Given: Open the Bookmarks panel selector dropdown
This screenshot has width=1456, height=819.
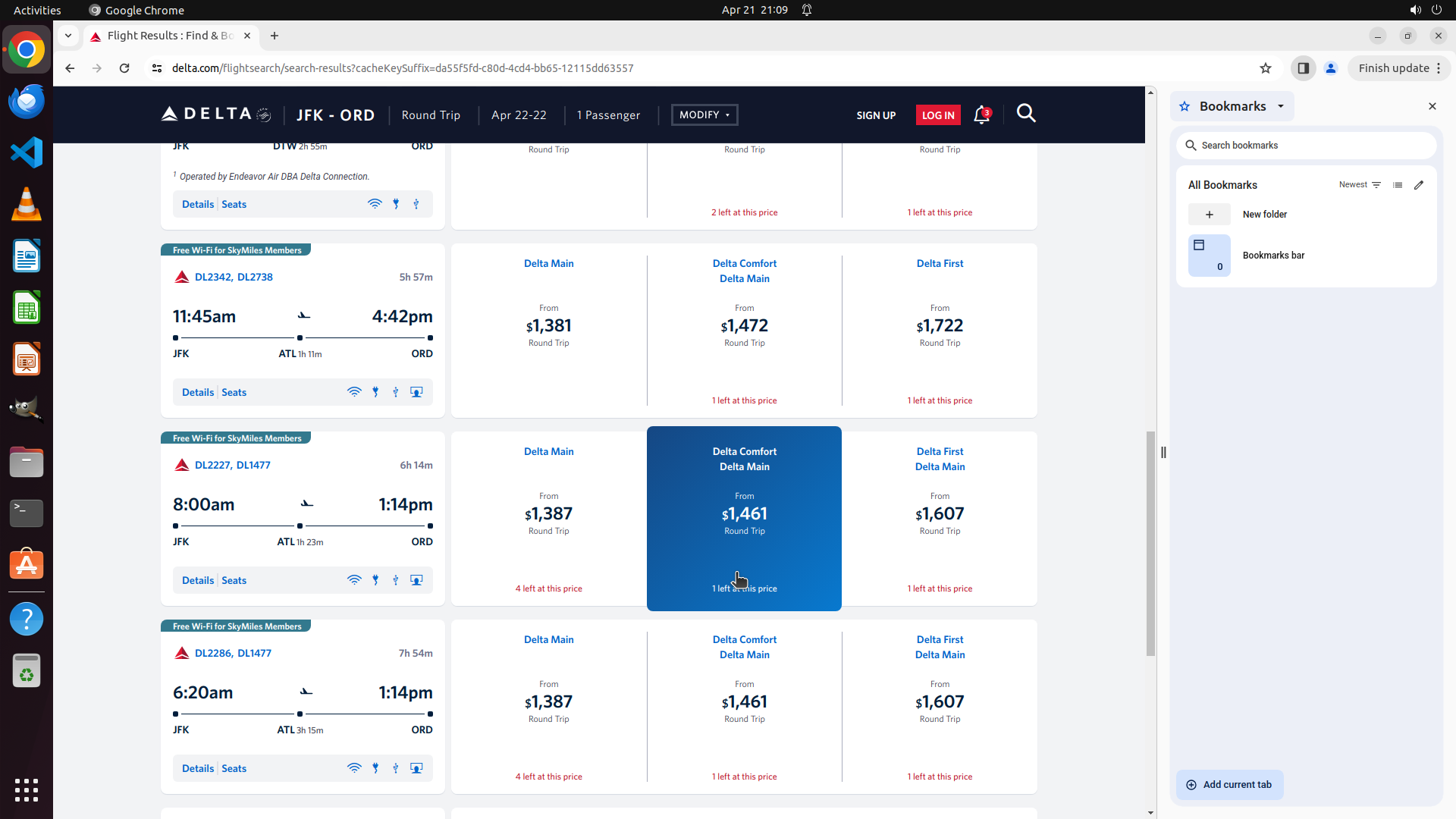Looking at the screenshot, I should tap(1281, 106).
